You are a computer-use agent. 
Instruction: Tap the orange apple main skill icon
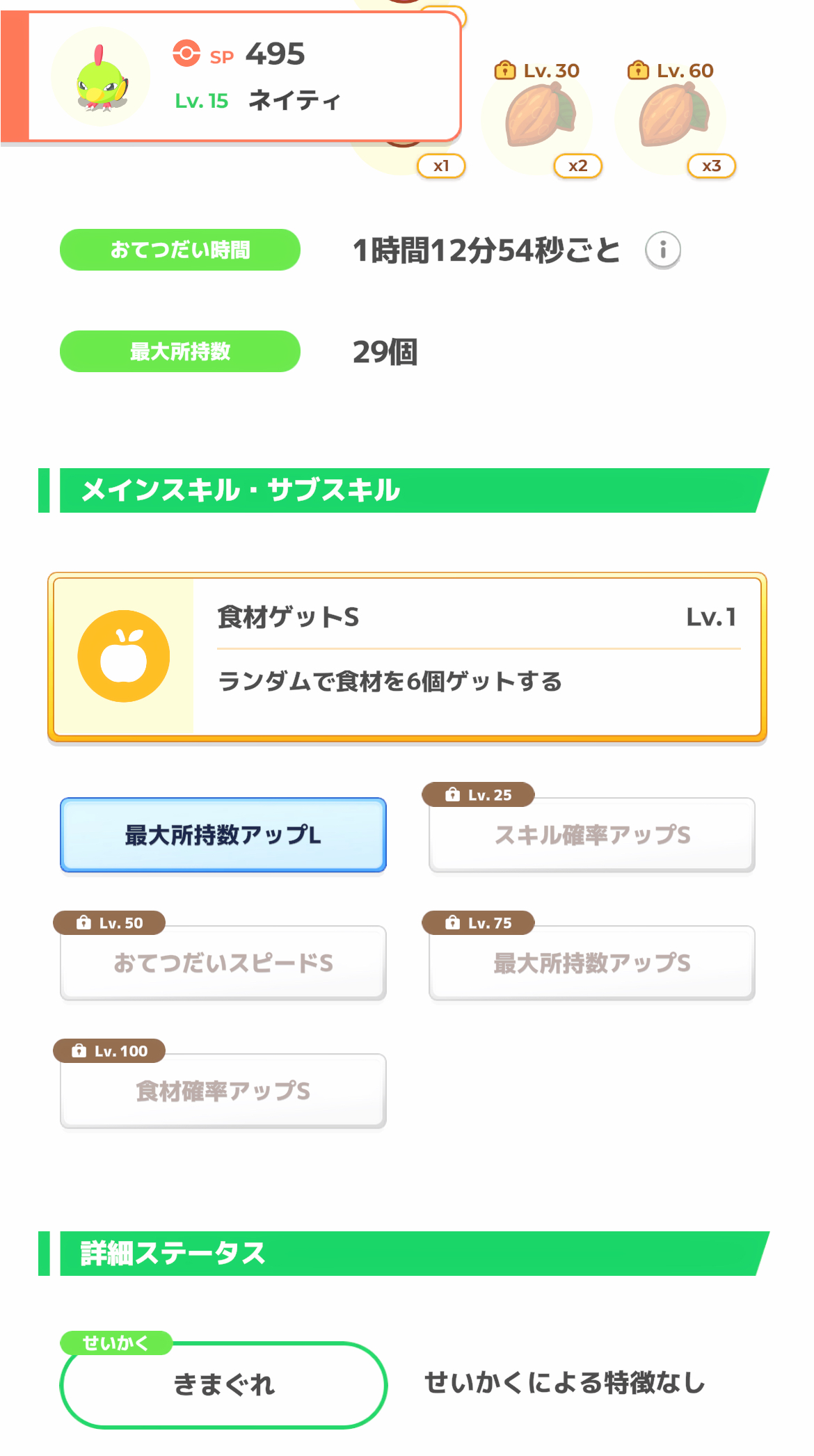click(124, 656)
